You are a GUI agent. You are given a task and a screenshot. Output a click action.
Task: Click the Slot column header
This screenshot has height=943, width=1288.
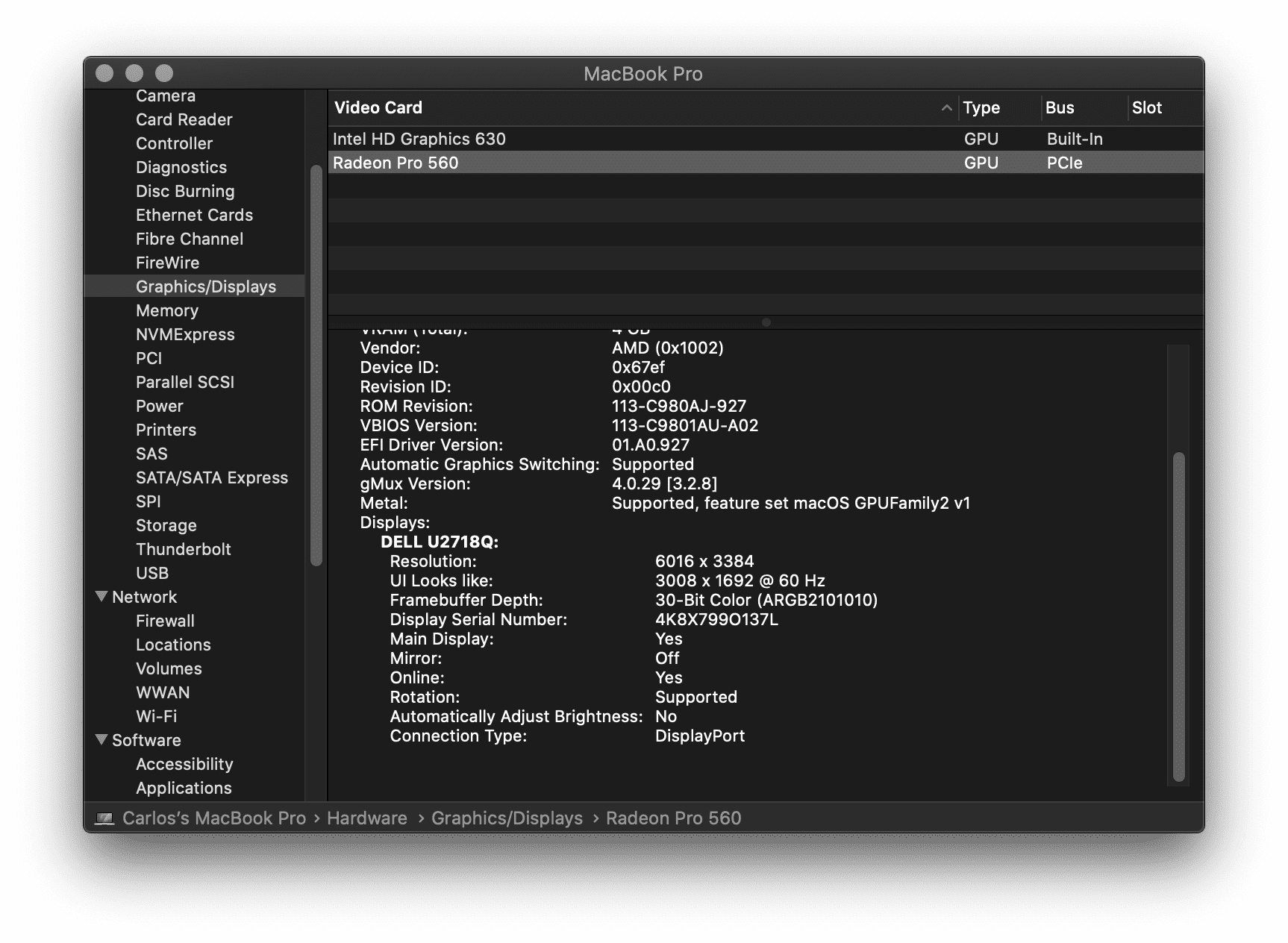coord(1146,108)
